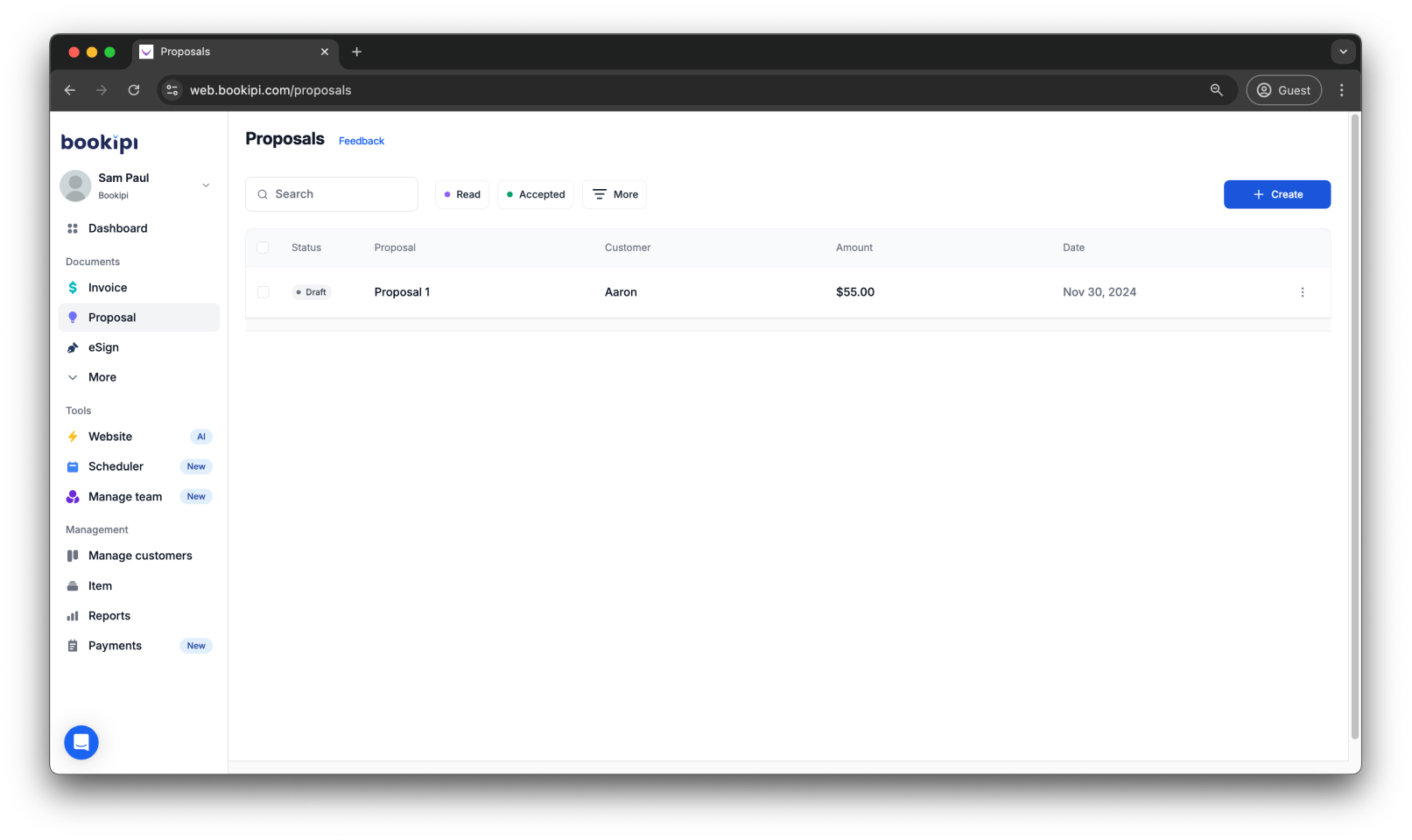
Task: Open the Feedback link next to Proposals heading
Action: click(361, 140)
